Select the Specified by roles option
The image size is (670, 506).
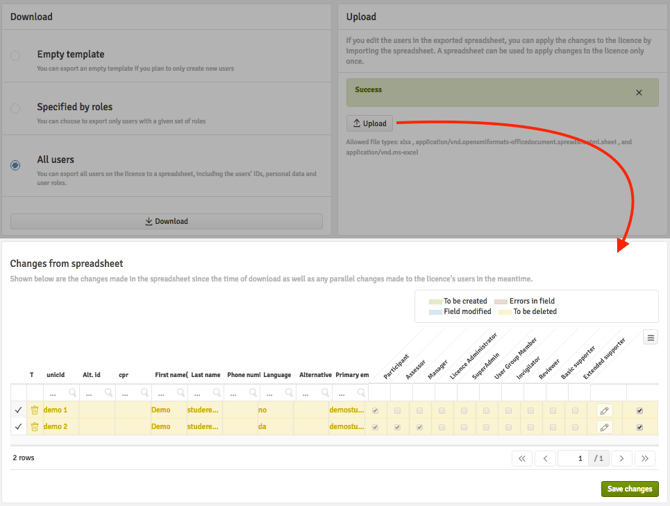[15, 108]
